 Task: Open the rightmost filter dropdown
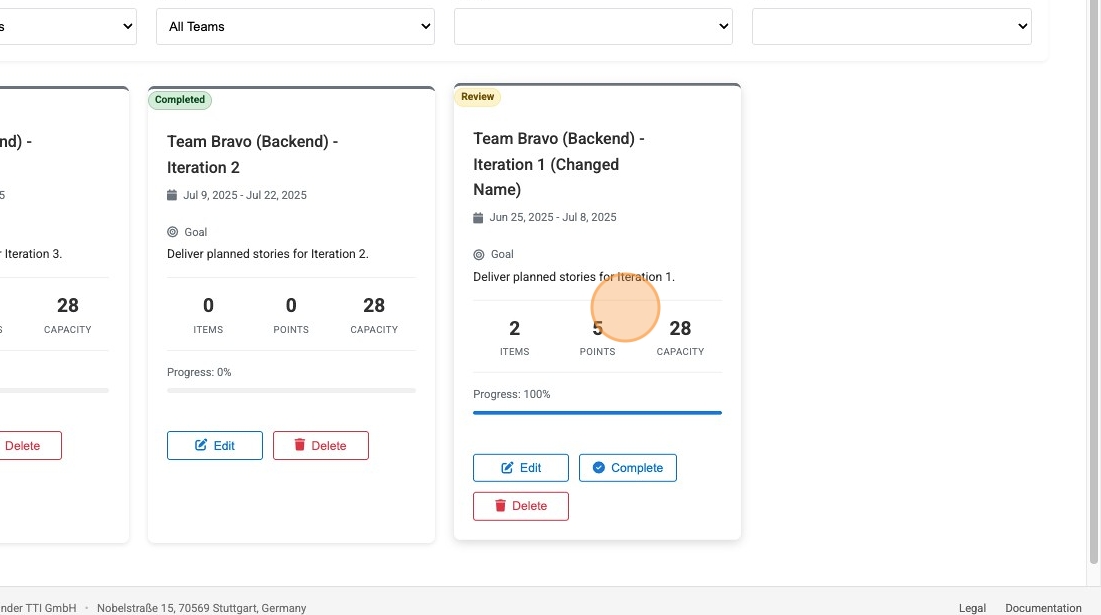click(x=890, y=26)
